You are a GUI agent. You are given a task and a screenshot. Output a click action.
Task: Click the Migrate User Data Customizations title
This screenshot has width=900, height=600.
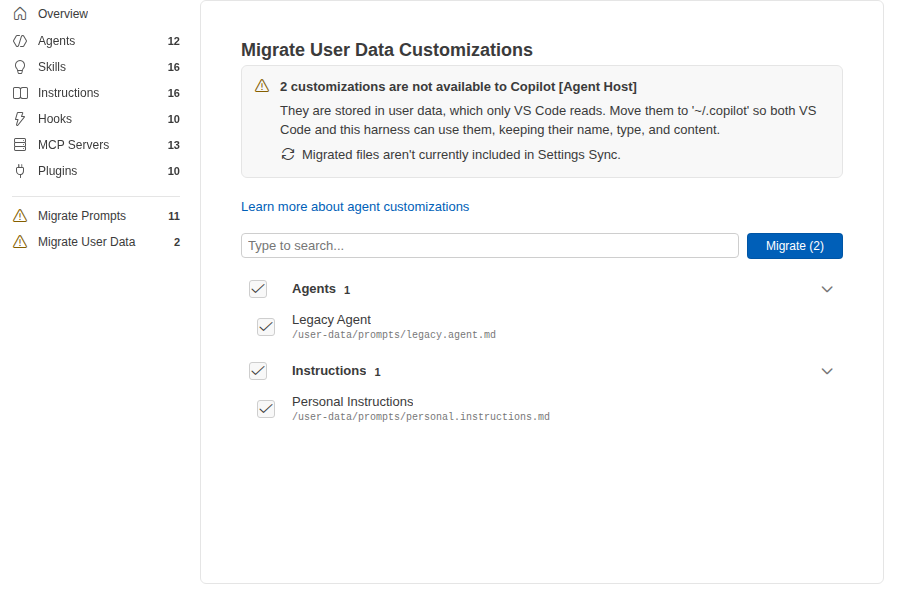[387, 50]
